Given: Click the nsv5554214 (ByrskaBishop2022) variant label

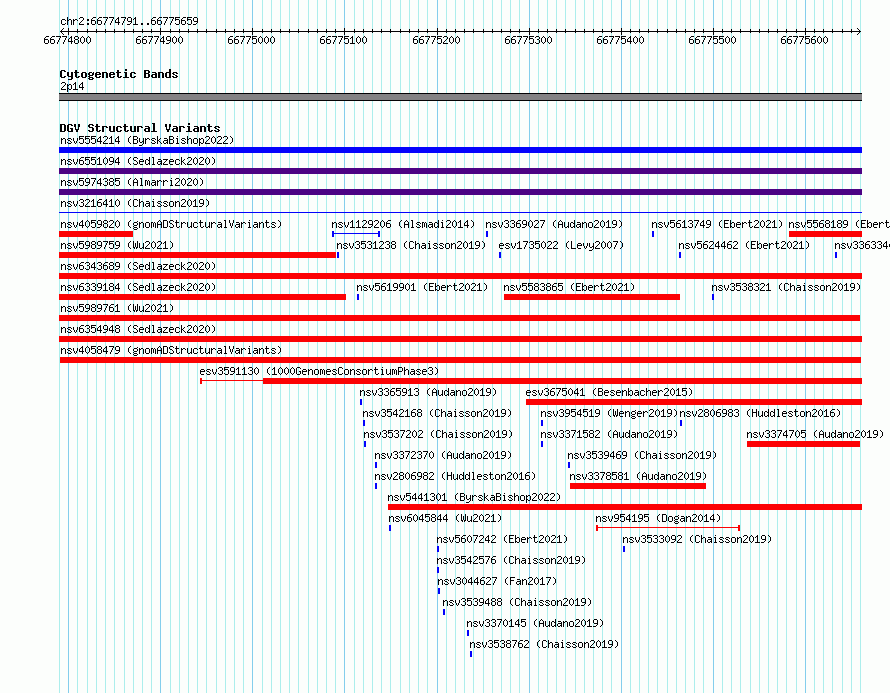Looking at the screenshot, I should tap(147, 140).
